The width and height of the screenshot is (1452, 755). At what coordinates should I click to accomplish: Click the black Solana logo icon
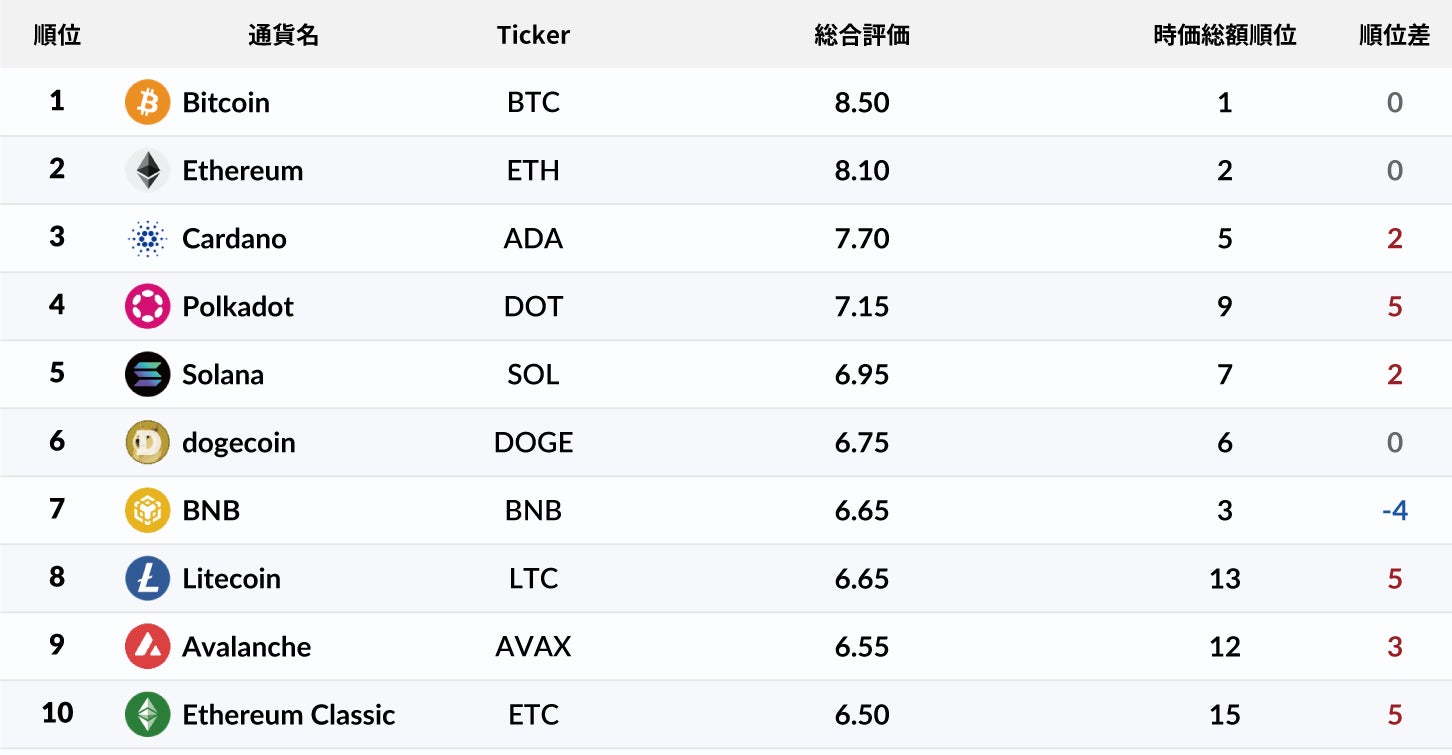(148, 375)
